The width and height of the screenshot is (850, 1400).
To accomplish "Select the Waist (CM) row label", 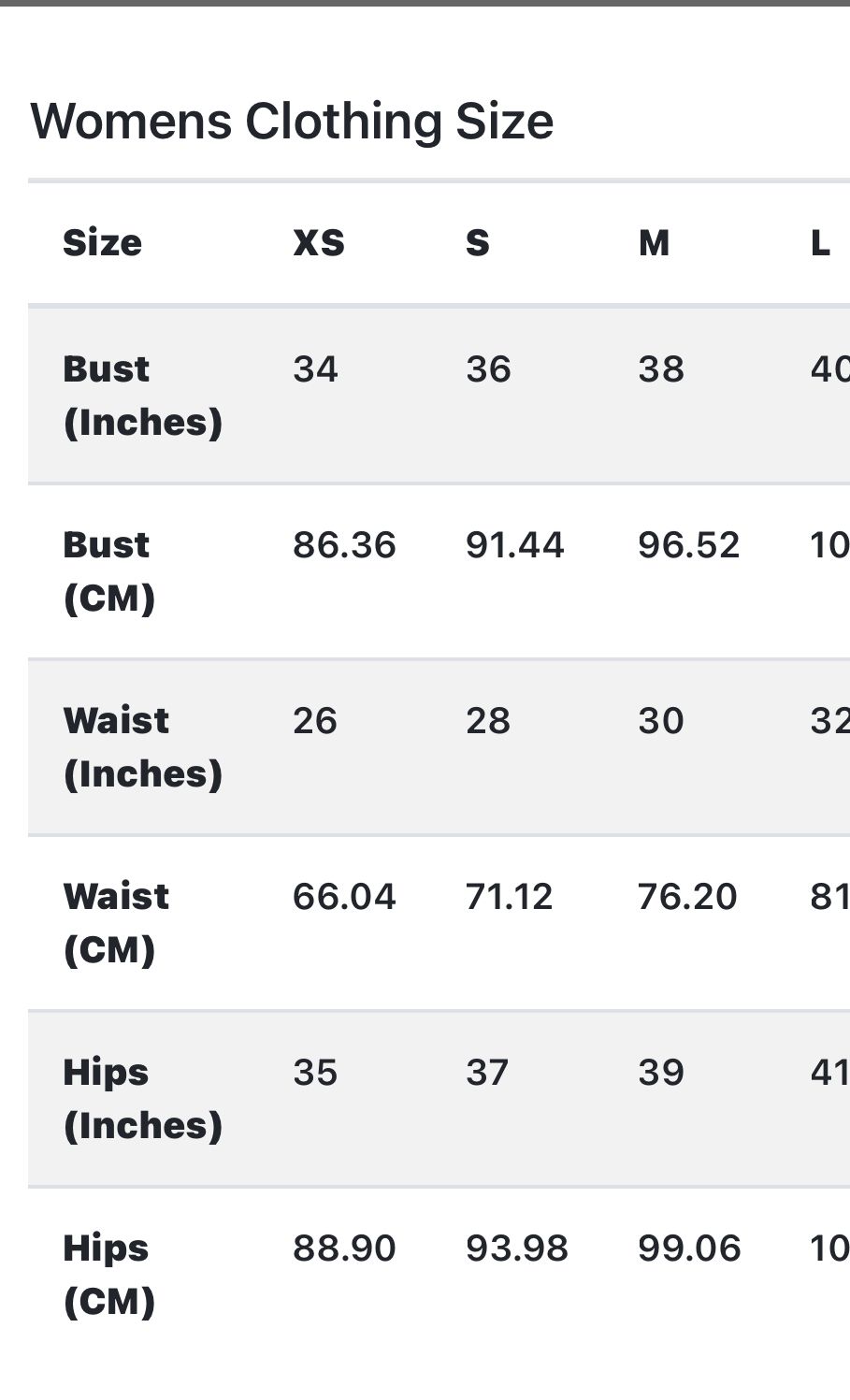I will click(x=116, y=923).
